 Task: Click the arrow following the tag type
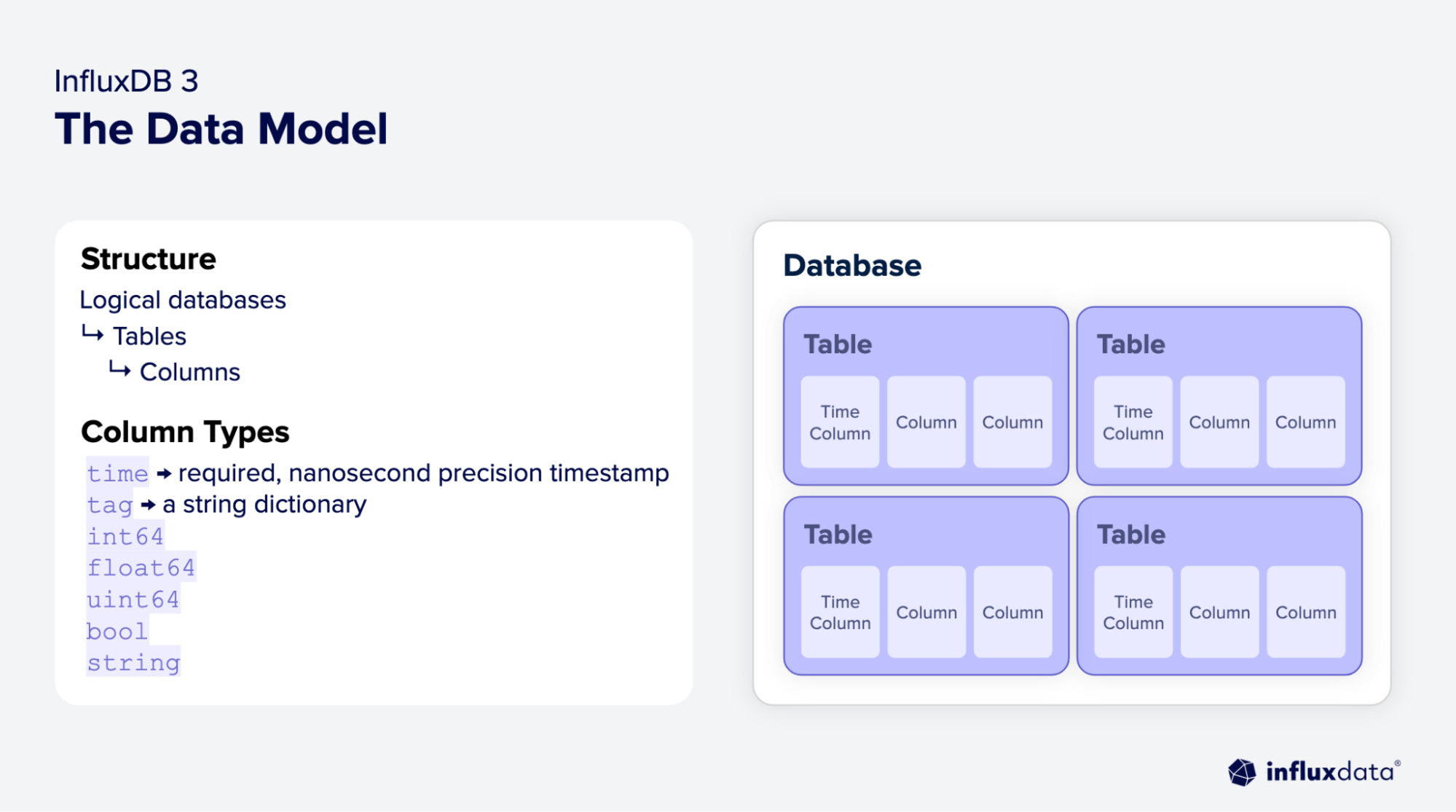pos(148,505)
